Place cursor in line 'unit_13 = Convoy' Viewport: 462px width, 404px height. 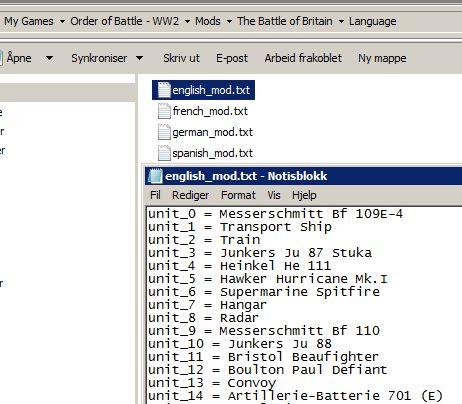click(212, 383)
